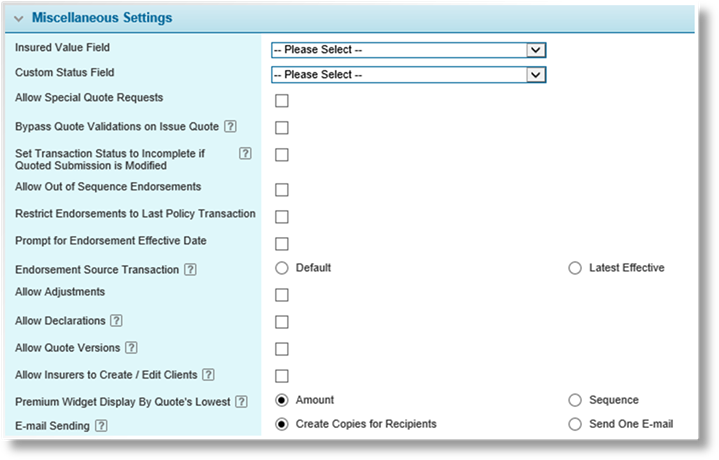Open the Custom Status Field dropdown

(409, 74)
